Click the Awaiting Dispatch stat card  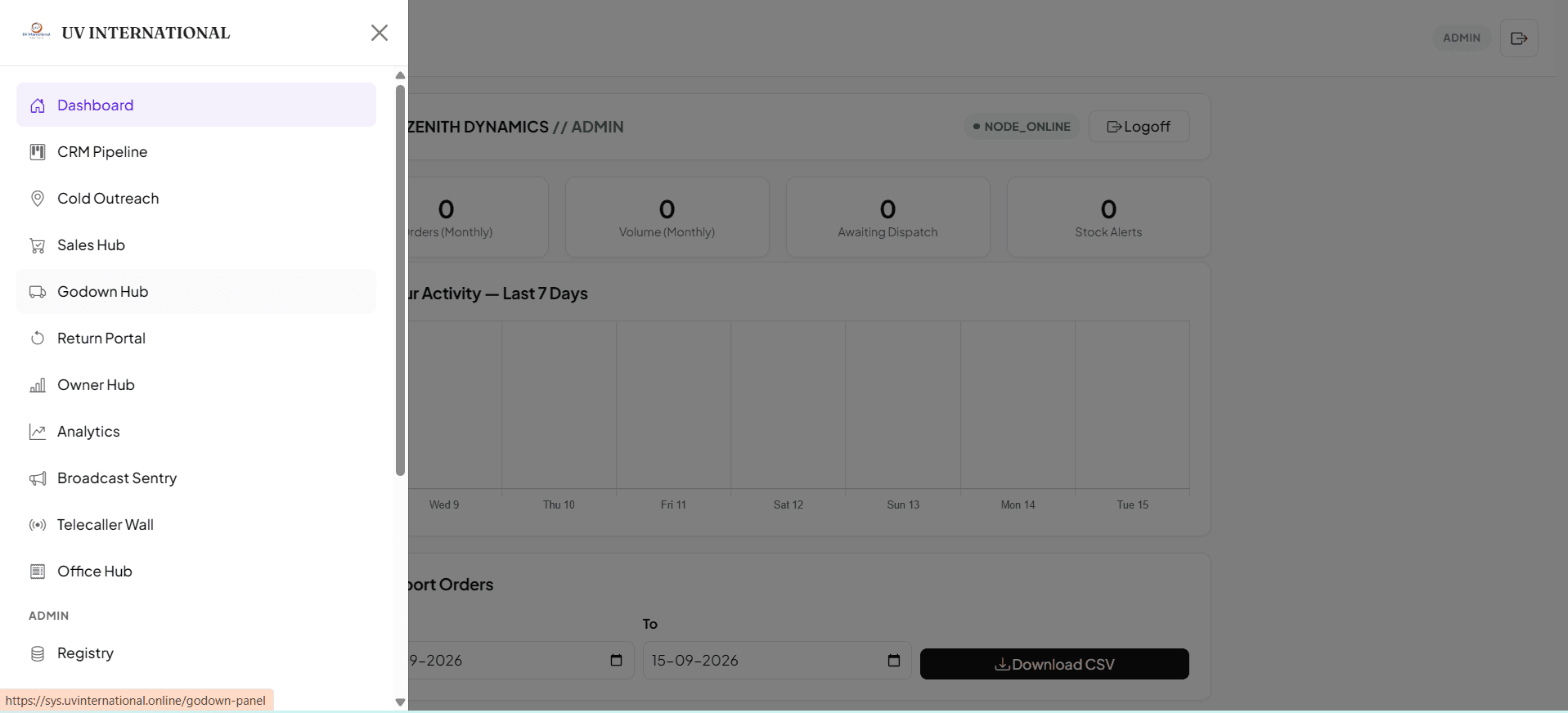pyautogui.click(x=887, y=217)
